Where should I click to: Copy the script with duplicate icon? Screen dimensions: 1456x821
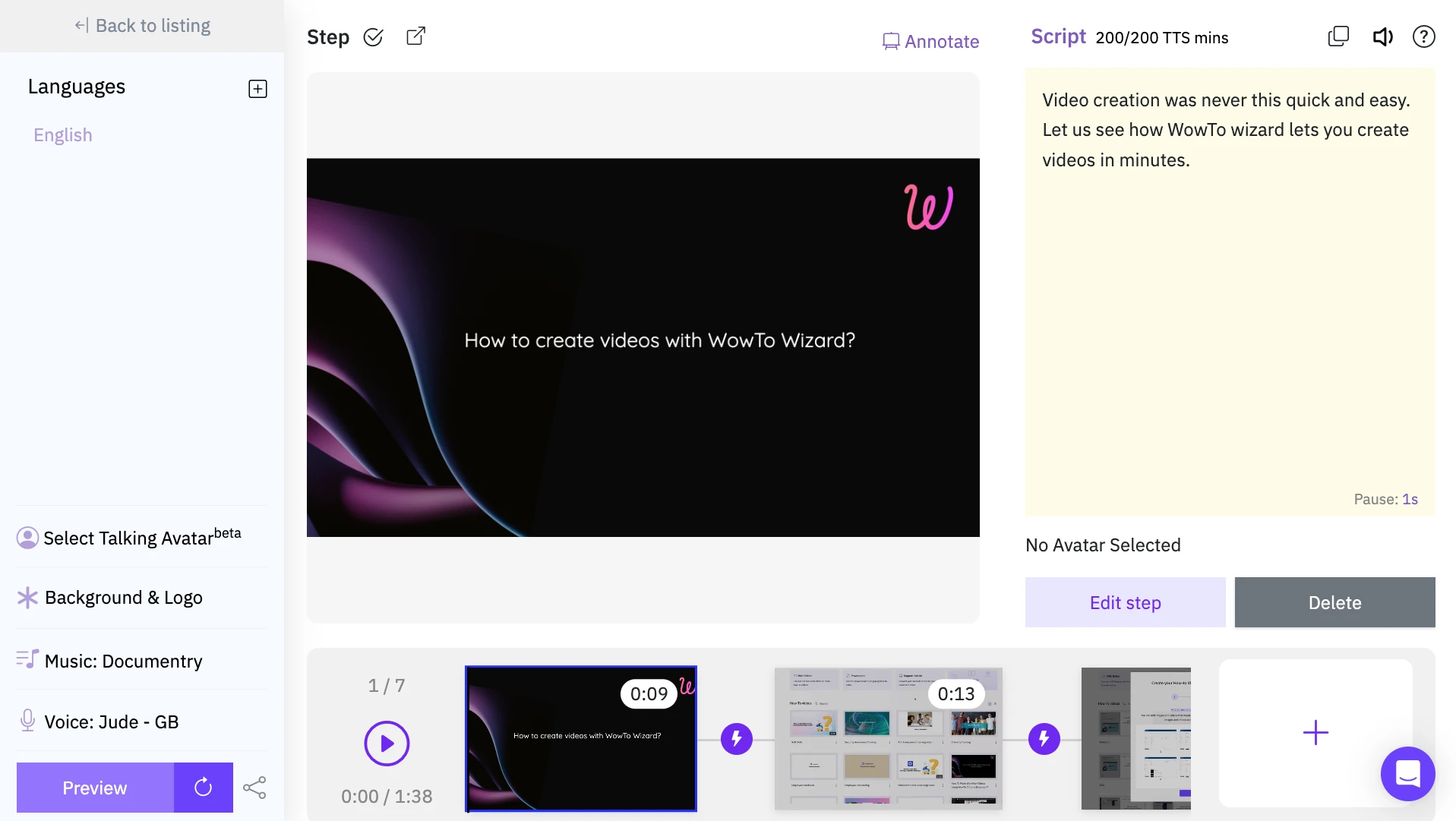coord(1338,36)
